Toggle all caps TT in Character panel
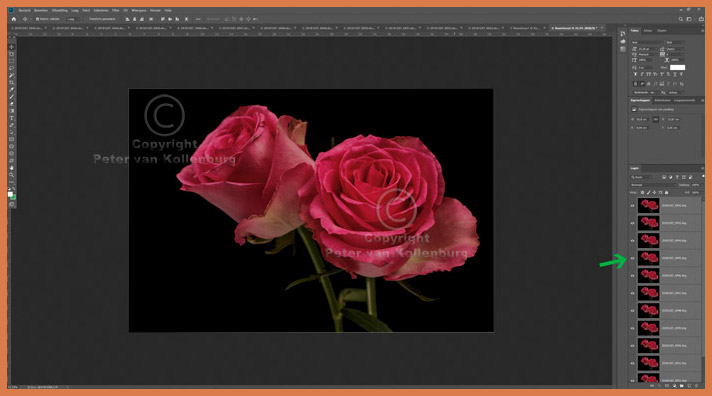 648,74
